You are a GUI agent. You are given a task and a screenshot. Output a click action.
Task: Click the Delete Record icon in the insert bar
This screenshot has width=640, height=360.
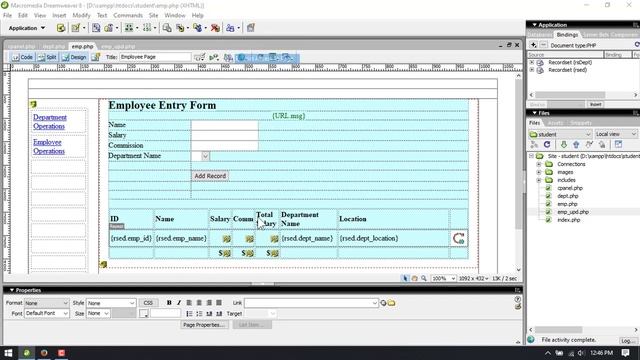[215, 28]
